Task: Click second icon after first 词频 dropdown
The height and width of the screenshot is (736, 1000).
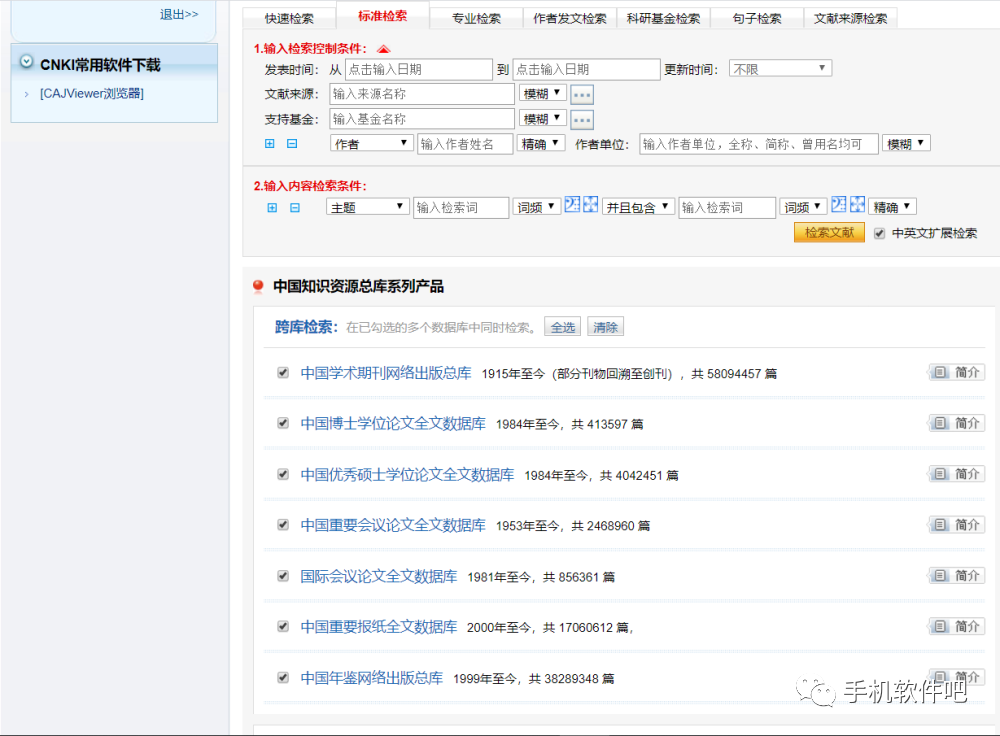Action: tap(591, 204)
